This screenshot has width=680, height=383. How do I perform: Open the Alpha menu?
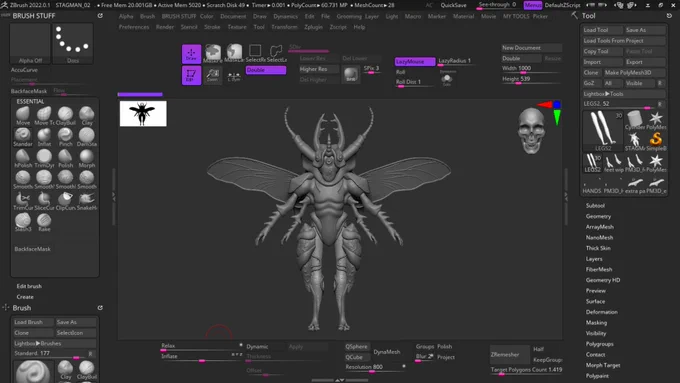126,16
